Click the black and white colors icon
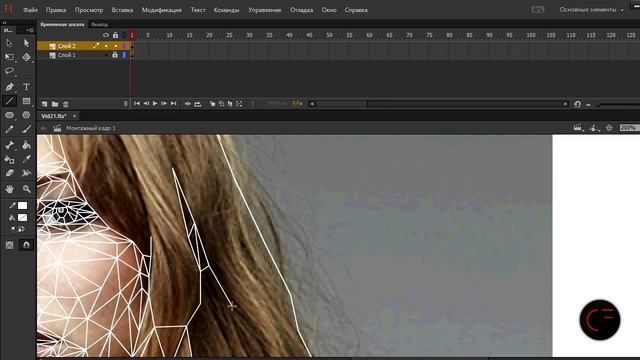 click(13, 229)
